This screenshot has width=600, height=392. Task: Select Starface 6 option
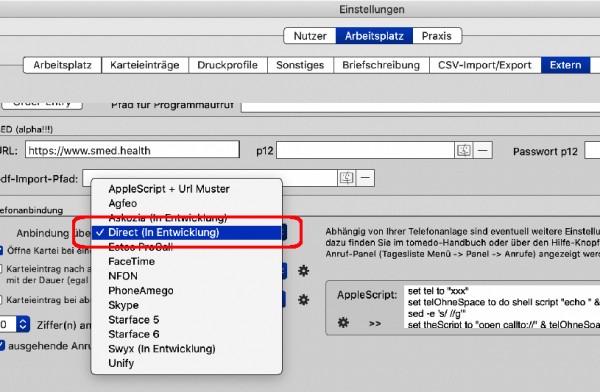186,334
